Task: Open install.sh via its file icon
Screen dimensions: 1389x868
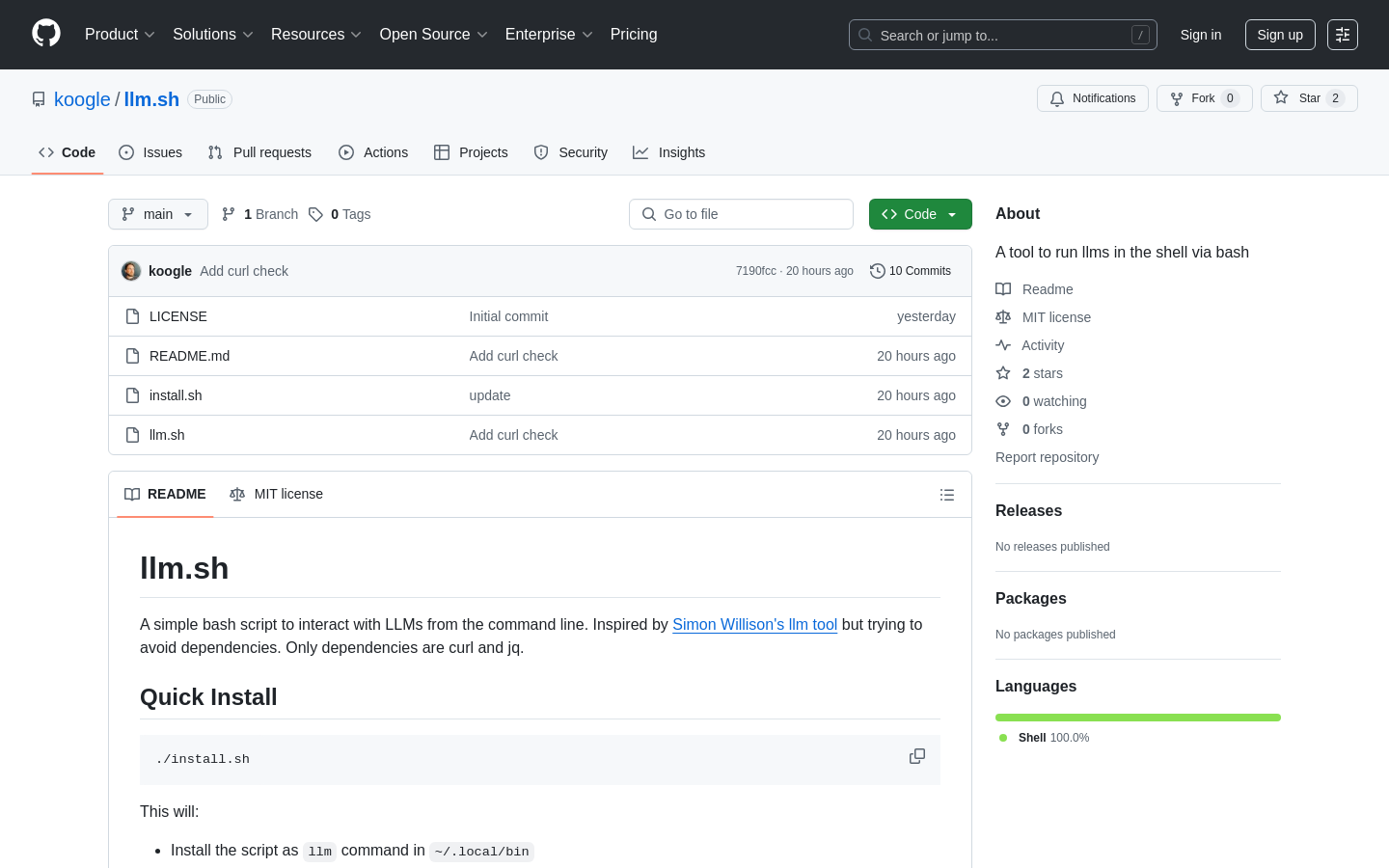Action: [x=133, y=395]
